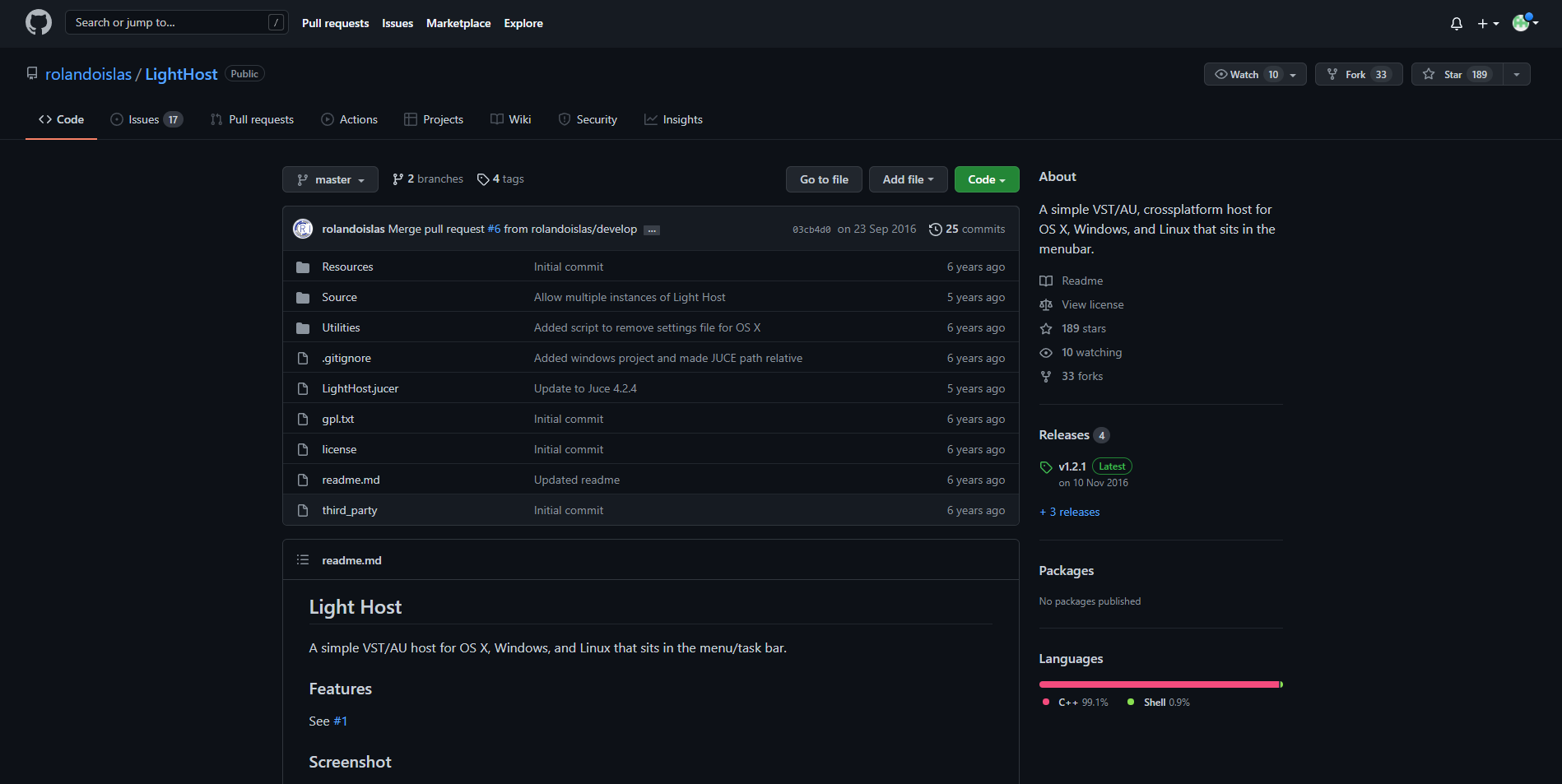Star the LightHost repository

coord(1457,74)
